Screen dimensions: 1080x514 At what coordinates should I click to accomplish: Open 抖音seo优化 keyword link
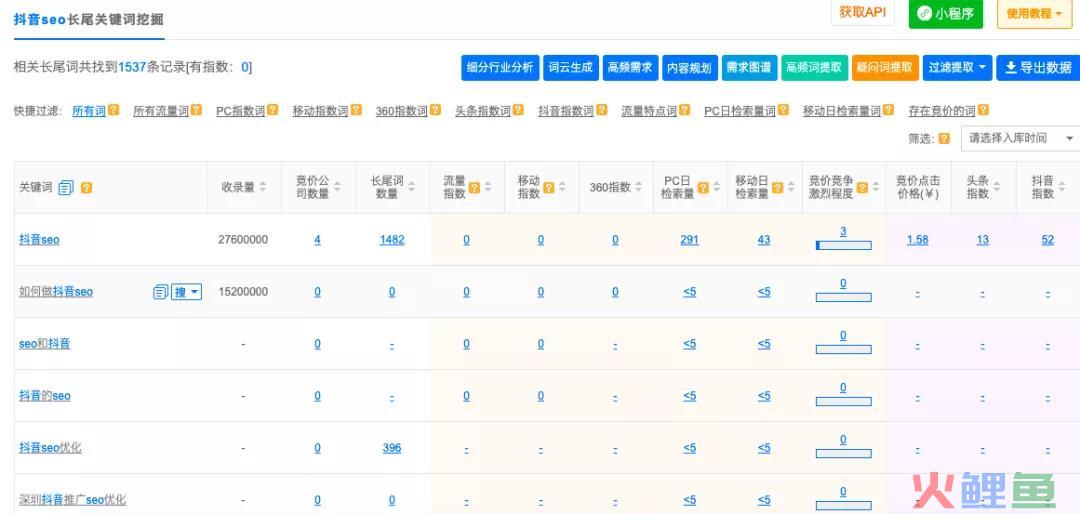pos(50,448)
